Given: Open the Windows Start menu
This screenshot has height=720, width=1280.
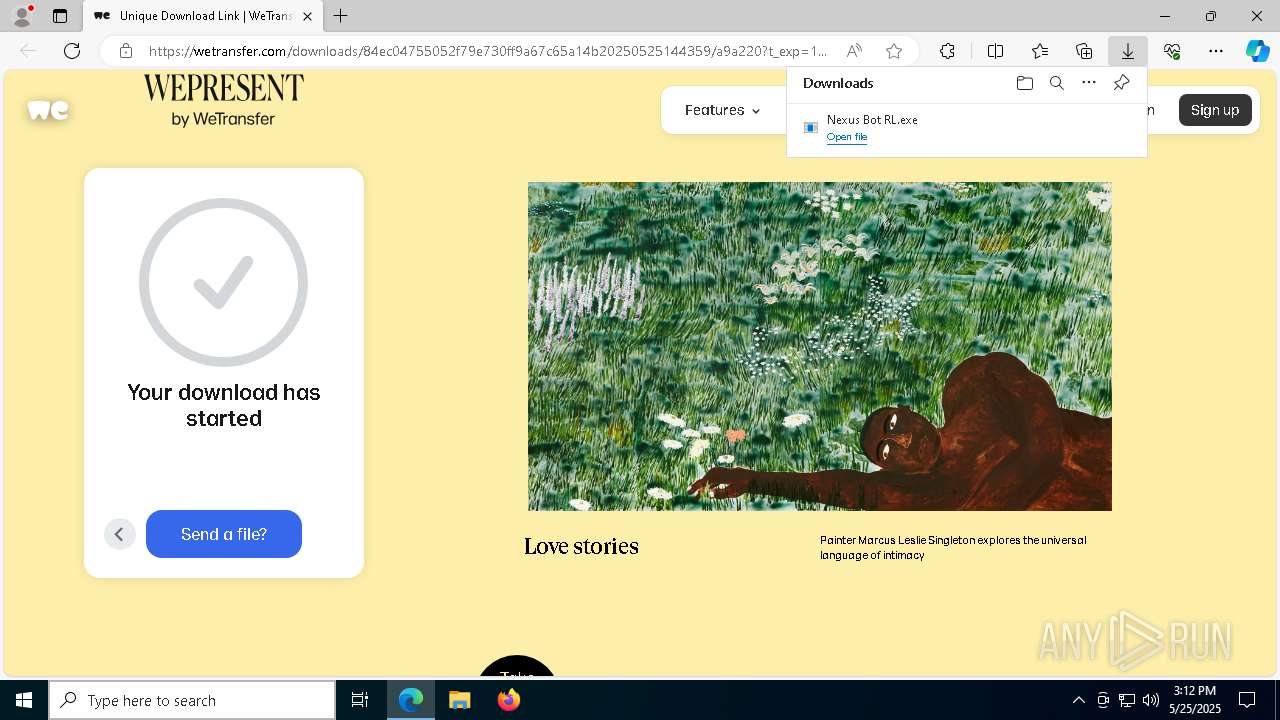Looking at the screenshot, I should pyautogui.click(x=24, y=700).
